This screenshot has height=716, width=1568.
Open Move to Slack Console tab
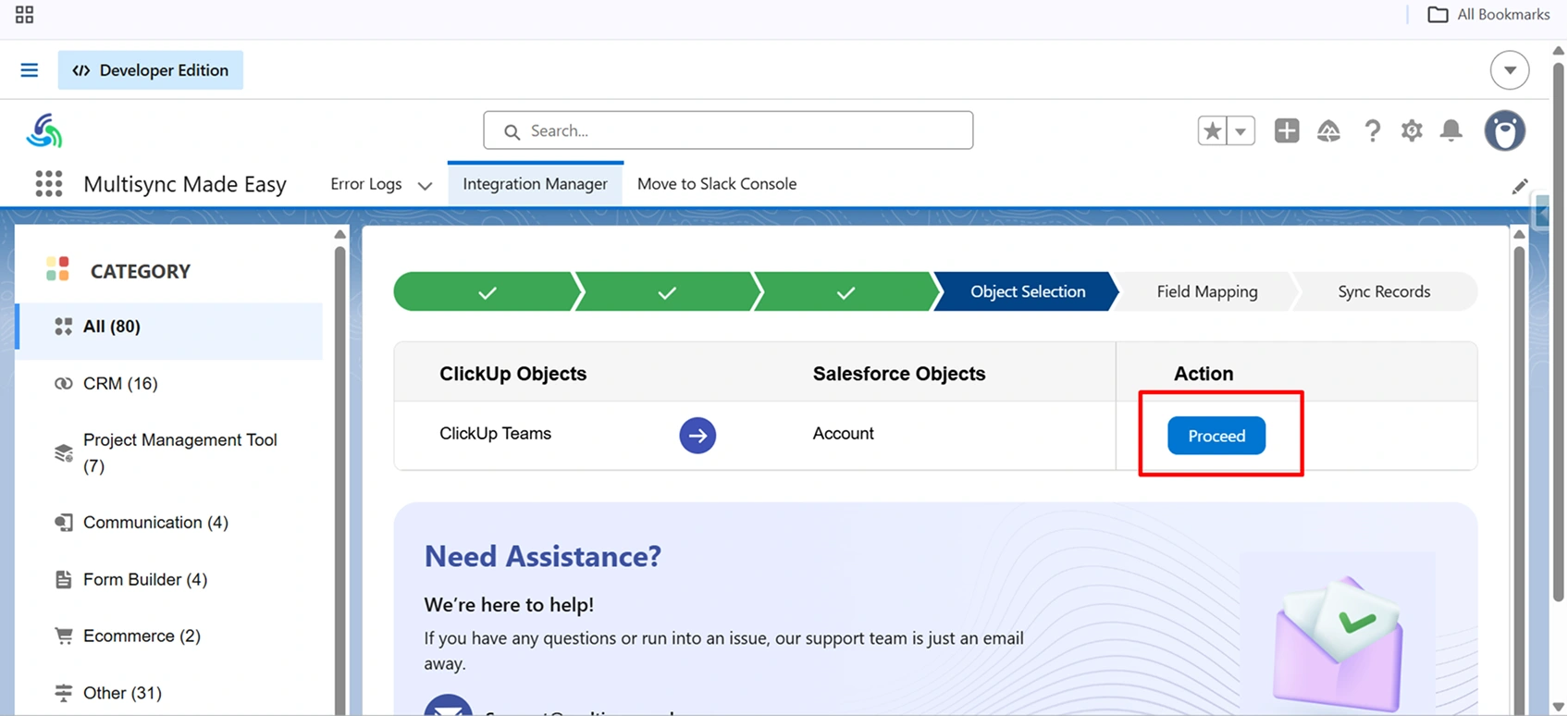717,184
